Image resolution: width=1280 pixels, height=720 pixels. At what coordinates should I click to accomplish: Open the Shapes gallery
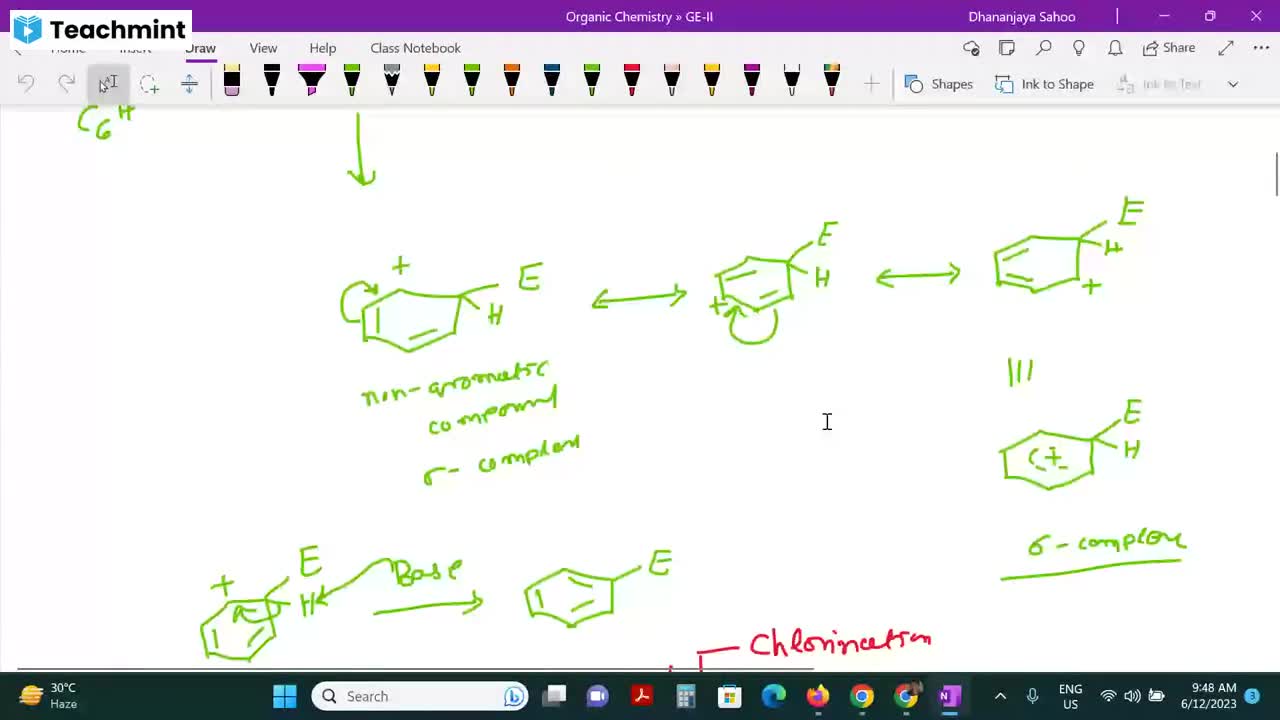tap(938, 84)
